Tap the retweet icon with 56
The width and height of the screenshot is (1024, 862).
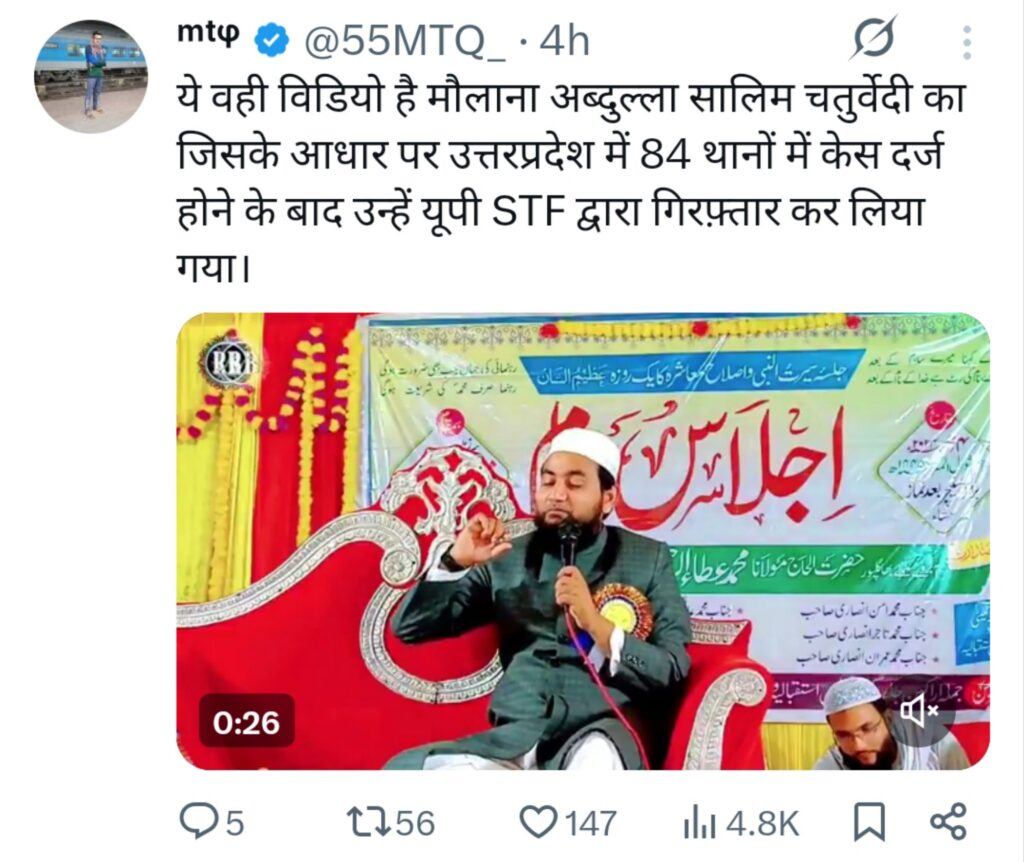point(366,822)
